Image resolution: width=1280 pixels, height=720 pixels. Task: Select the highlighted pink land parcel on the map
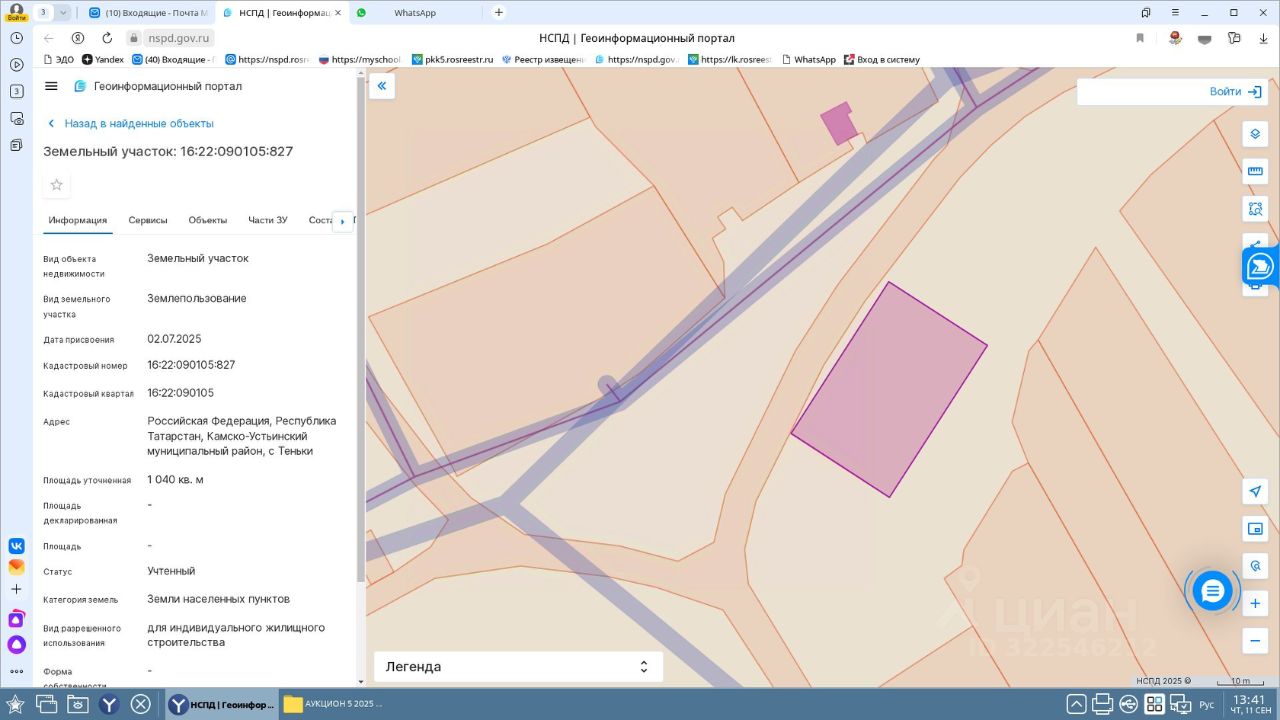point(889,389)
